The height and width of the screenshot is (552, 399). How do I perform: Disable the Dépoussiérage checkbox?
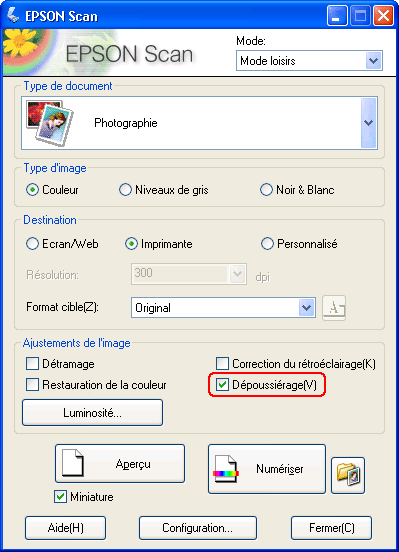(222, 385)
